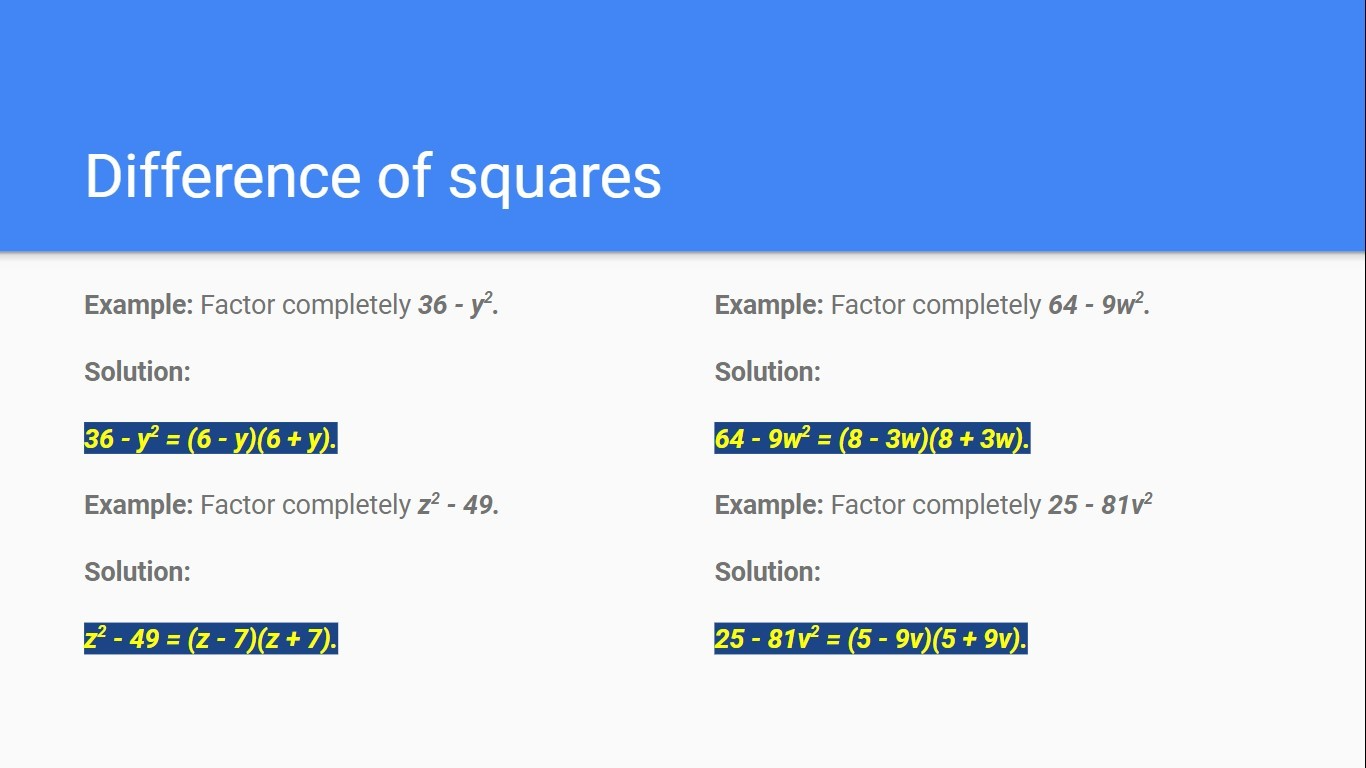The height and width of the screenshot is (768, 1366).
Task: Select the highlighted answer 36 - y² = (6 - y)(6 + y)
Action: tap(211, 438)
